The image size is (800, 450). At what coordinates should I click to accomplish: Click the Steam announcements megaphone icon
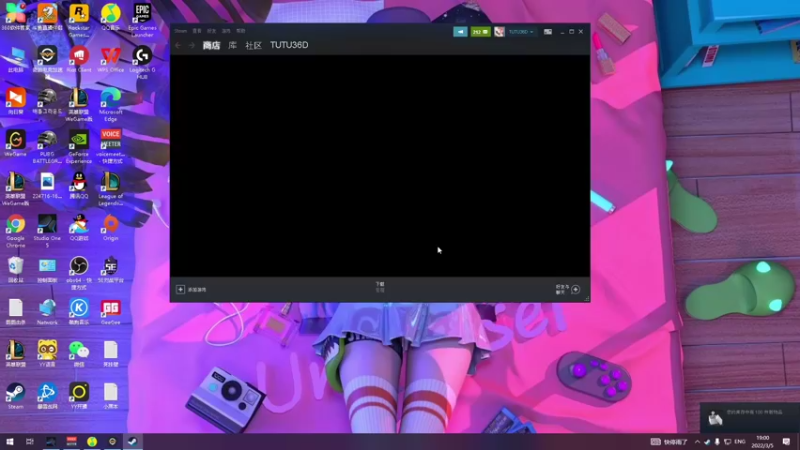(x=460, y=32)
